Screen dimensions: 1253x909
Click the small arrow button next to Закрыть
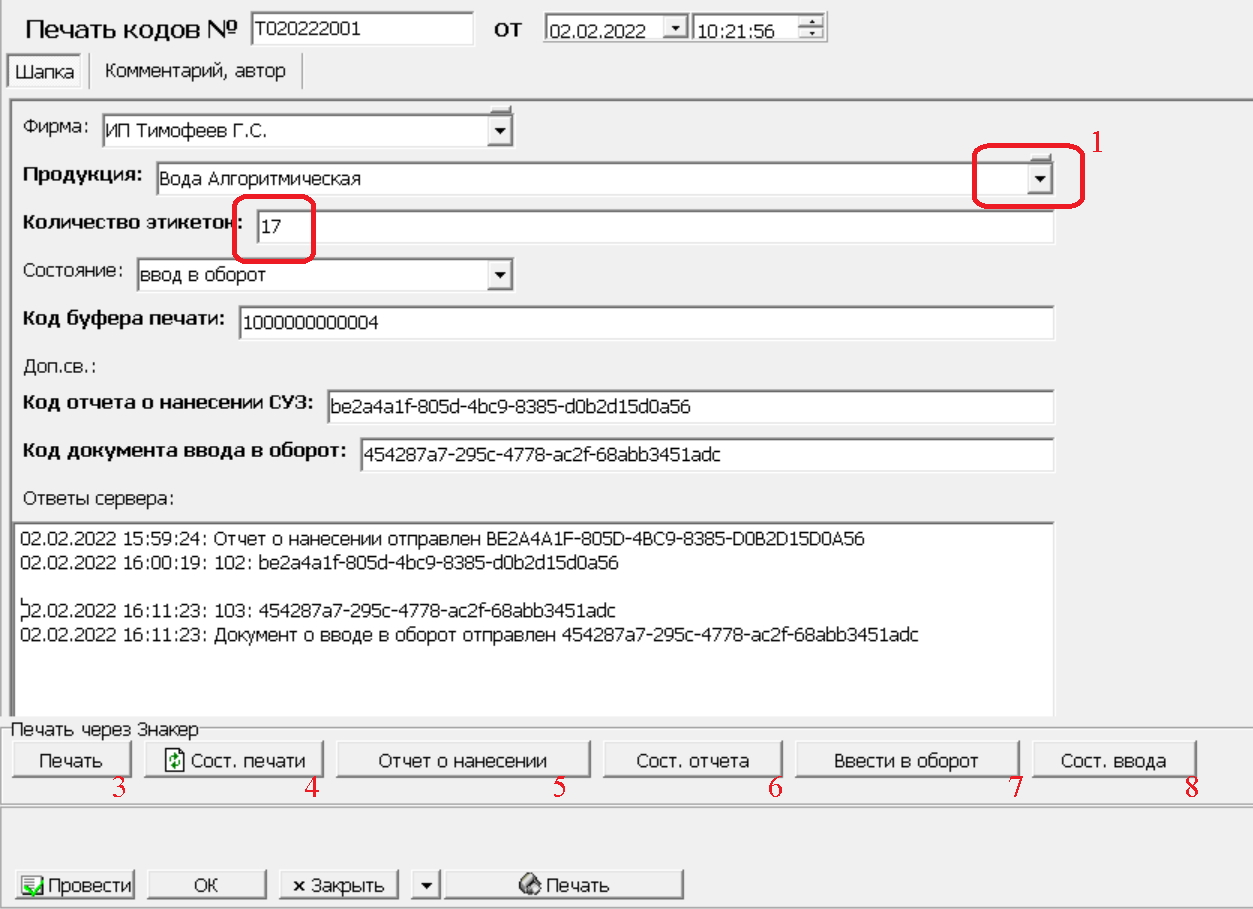[x=426, y=885]
